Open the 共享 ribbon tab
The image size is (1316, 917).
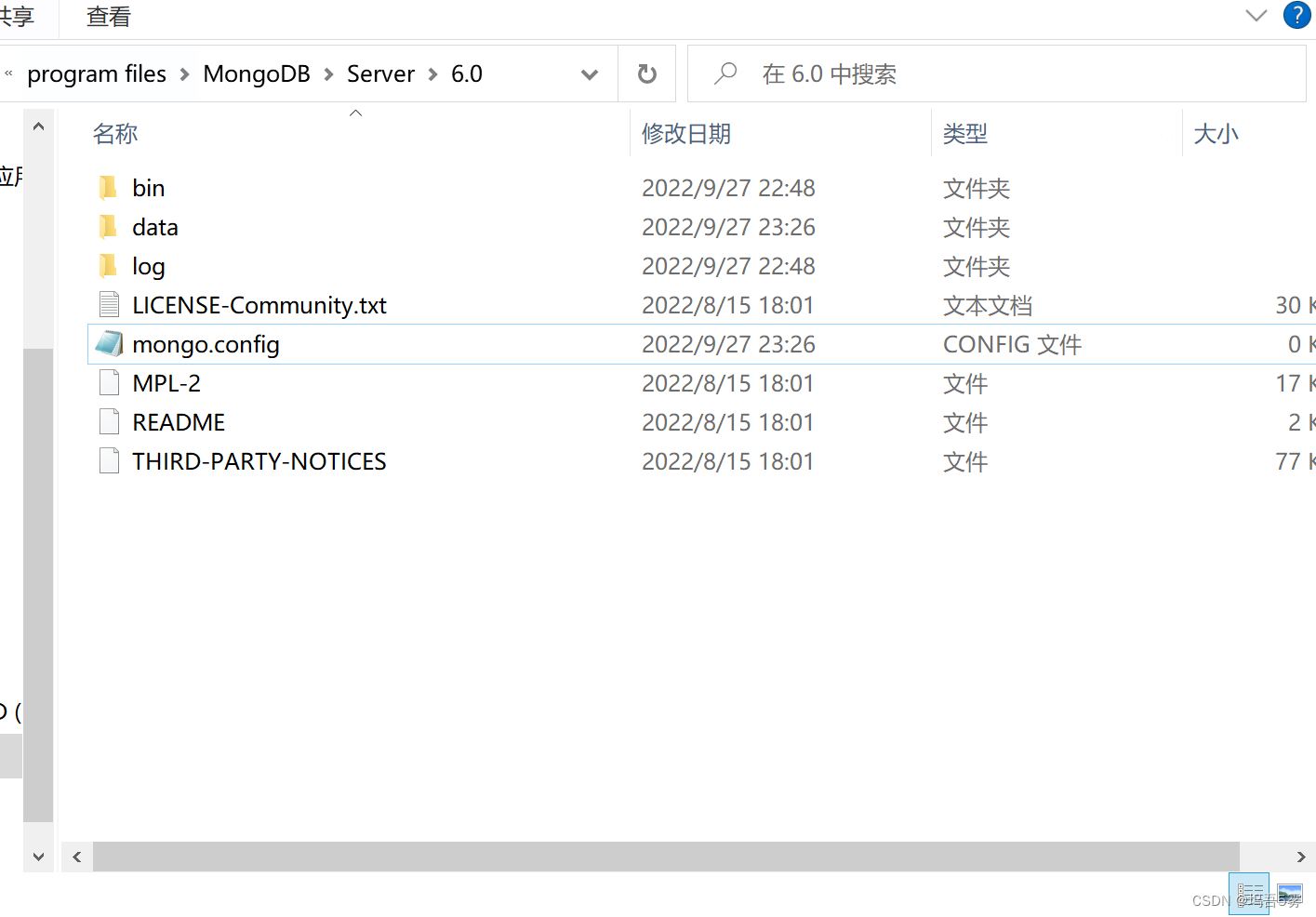(16, 17)
